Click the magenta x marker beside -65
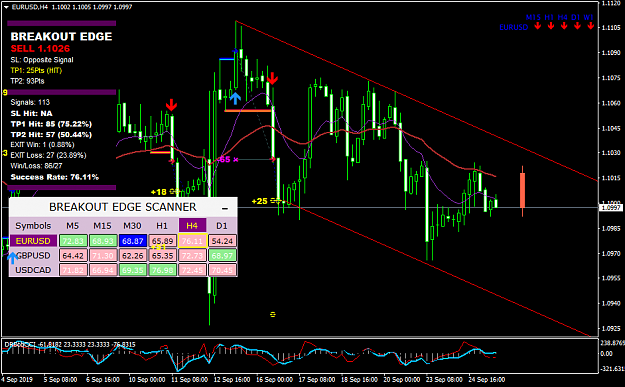The height and width of the screenshot is (387, 625). (236, 159)
